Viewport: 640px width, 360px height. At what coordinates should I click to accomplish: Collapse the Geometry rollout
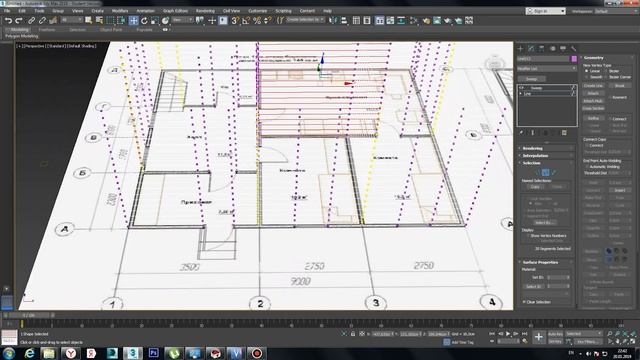coord(607,58)
